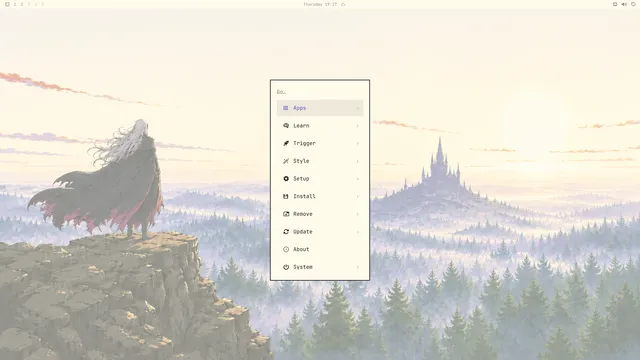
Task: Choose the Remove menu label
Action: 303,214
